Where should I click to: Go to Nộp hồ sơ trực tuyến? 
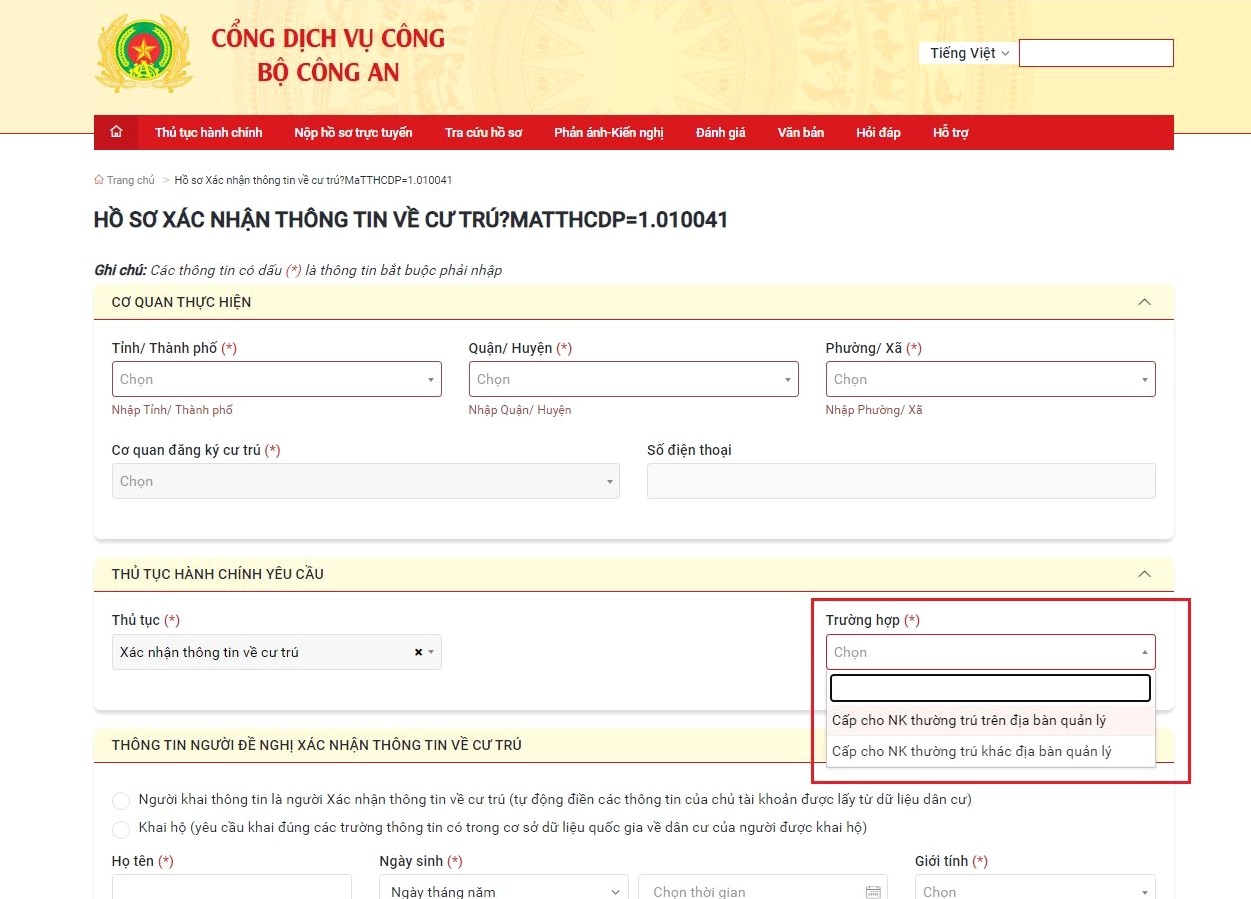(x=353, y=132)
